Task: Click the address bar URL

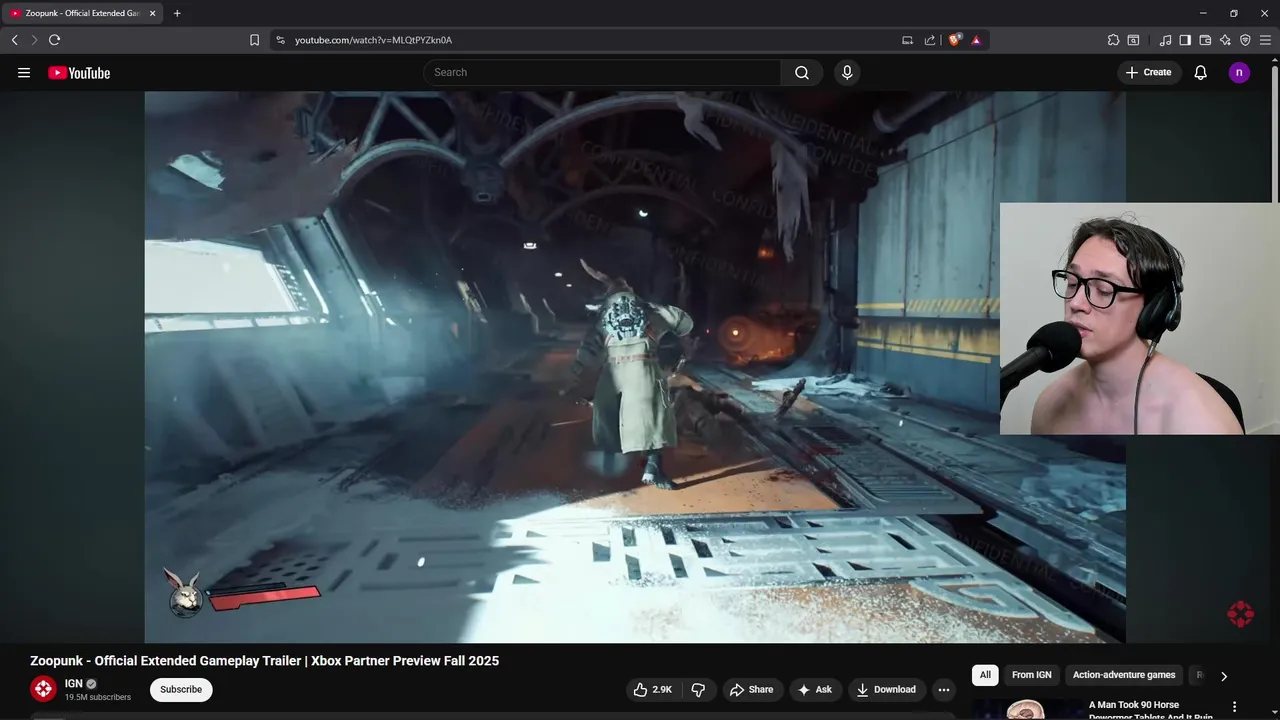Action: (x=373, y=40)
